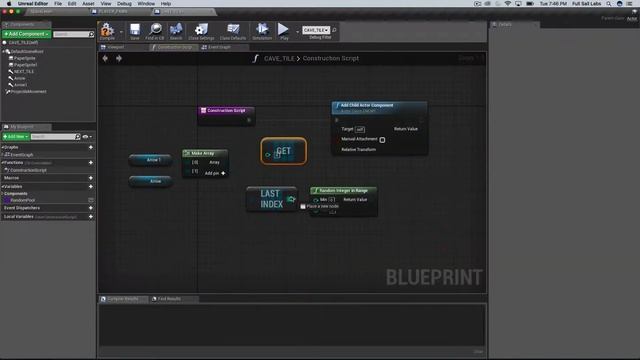Open Class Settings in the toolbar

pyautogui.click(x=201, y=31)
